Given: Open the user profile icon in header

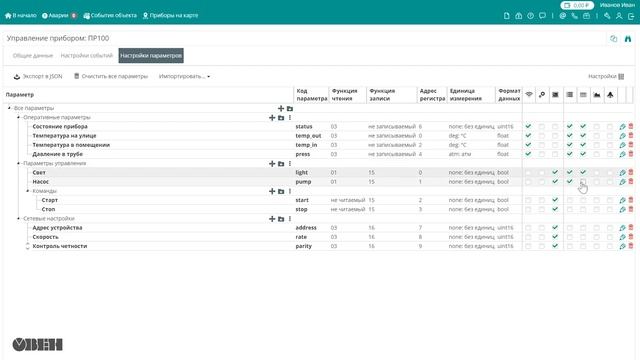Looking at the screenshot, I should tap(619, 16).
